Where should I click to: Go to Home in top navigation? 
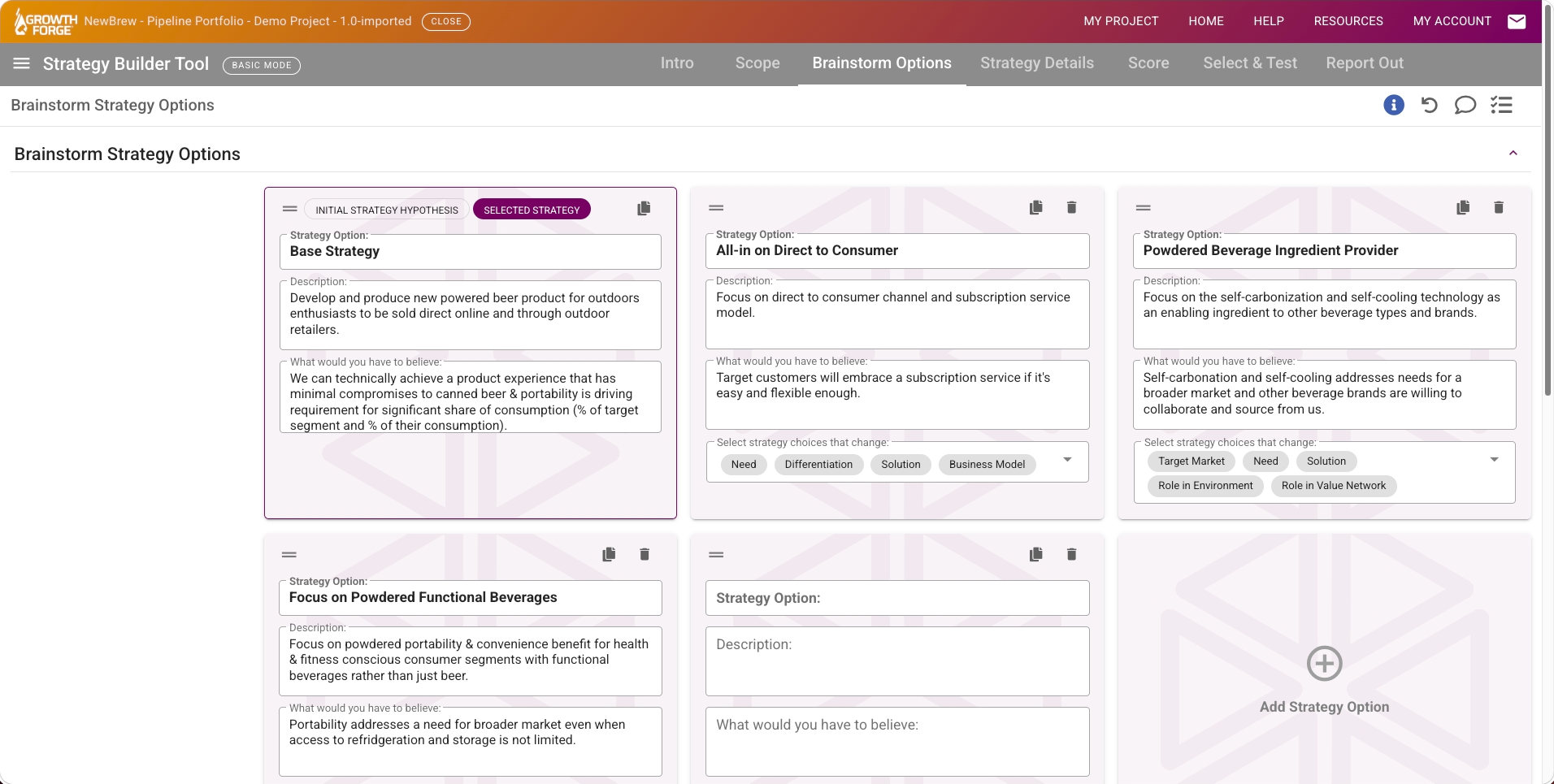(x=1206, y=21)
